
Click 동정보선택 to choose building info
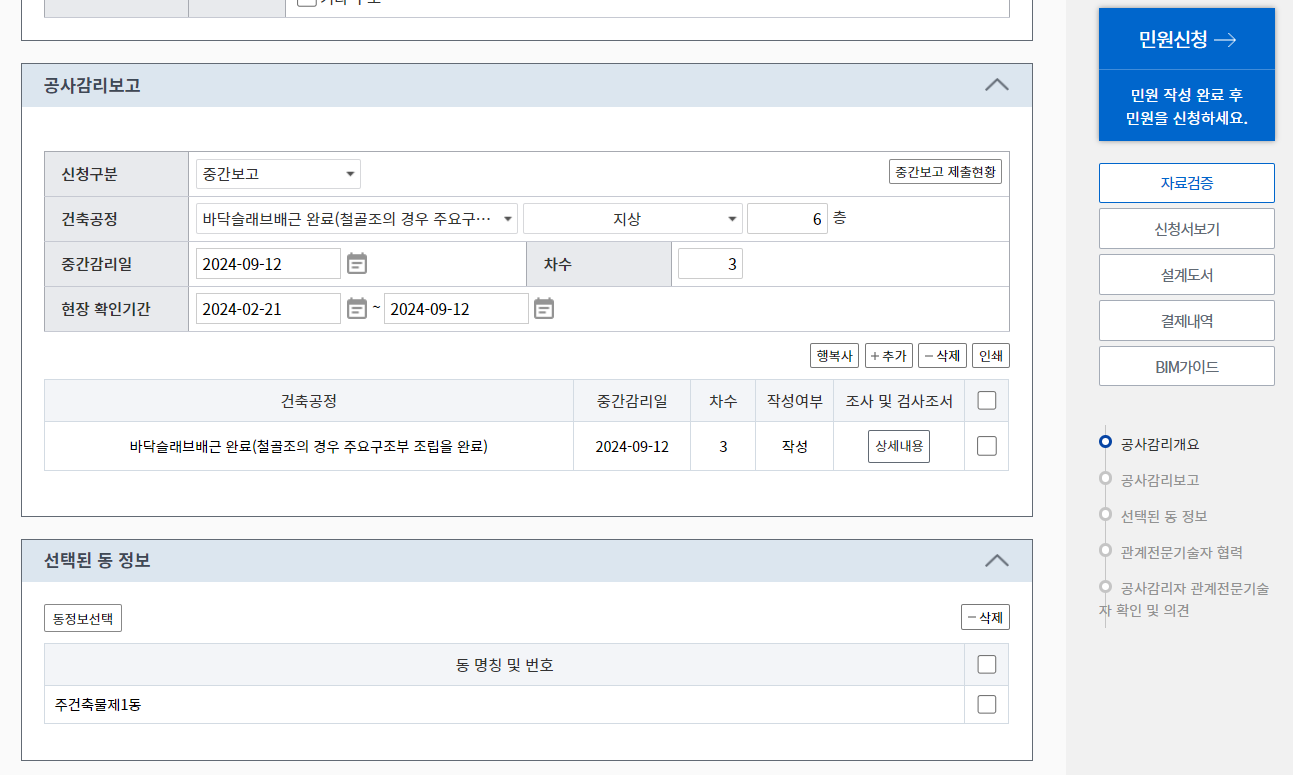82,617
